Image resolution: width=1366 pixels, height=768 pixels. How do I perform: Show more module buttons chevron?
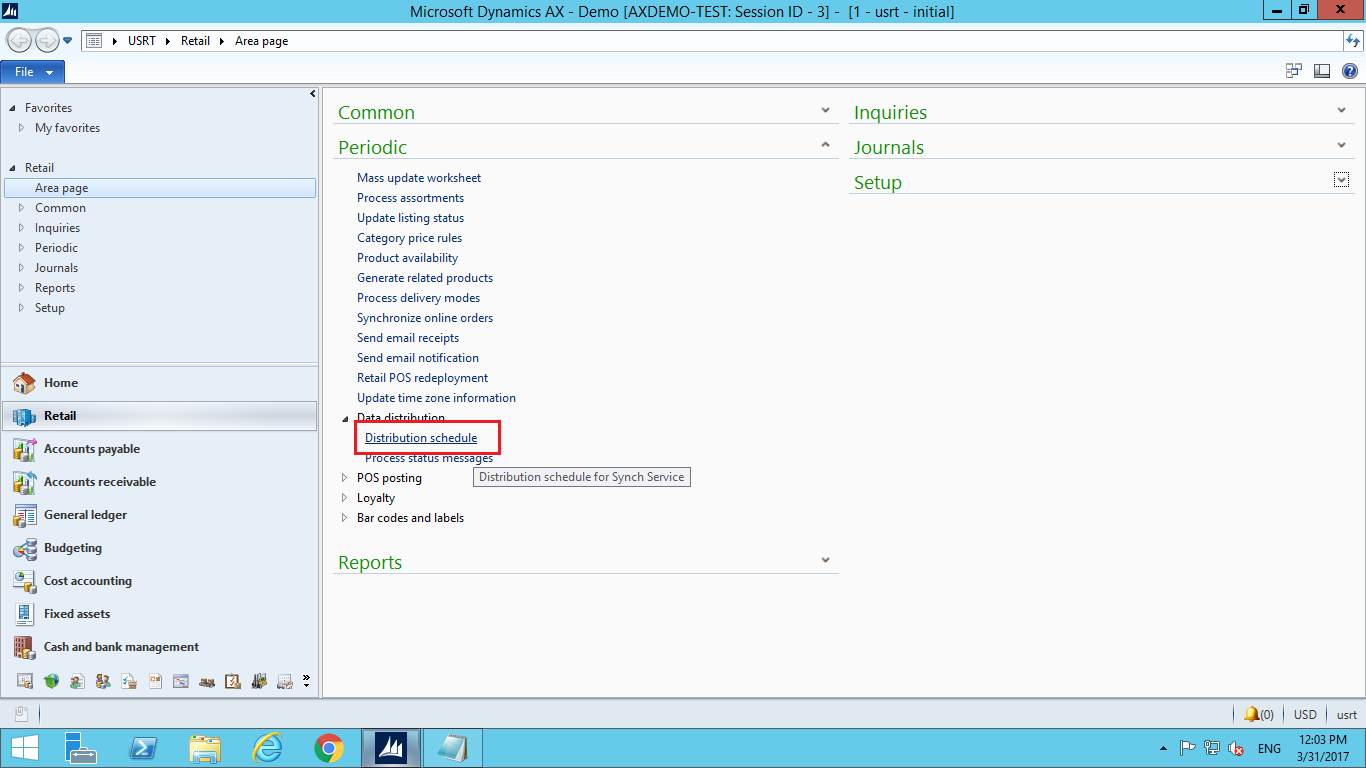coord(306,681)
